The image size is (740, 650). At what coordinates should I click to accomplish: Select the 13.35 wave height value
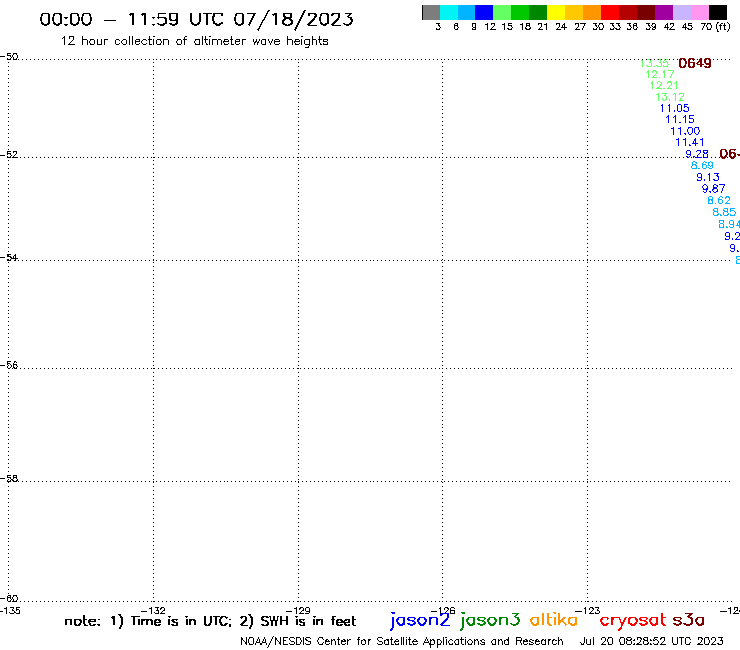tap(654, 63)
